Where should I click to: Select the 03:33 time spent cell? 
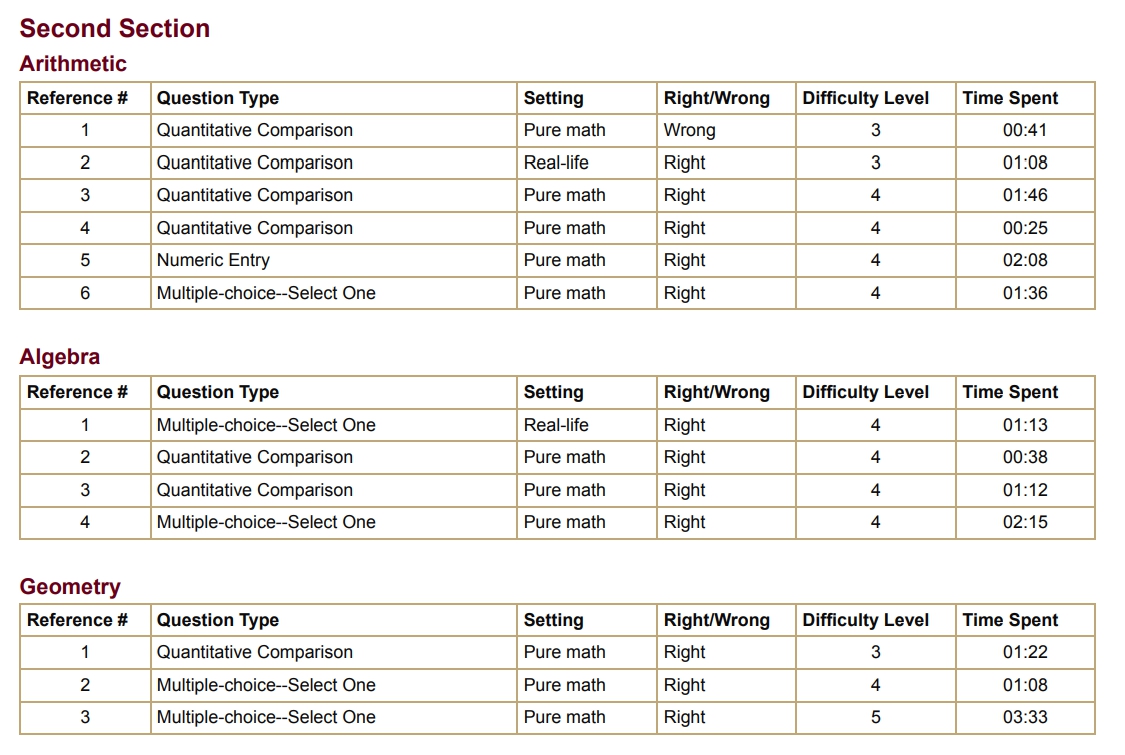coord(1025,717)
